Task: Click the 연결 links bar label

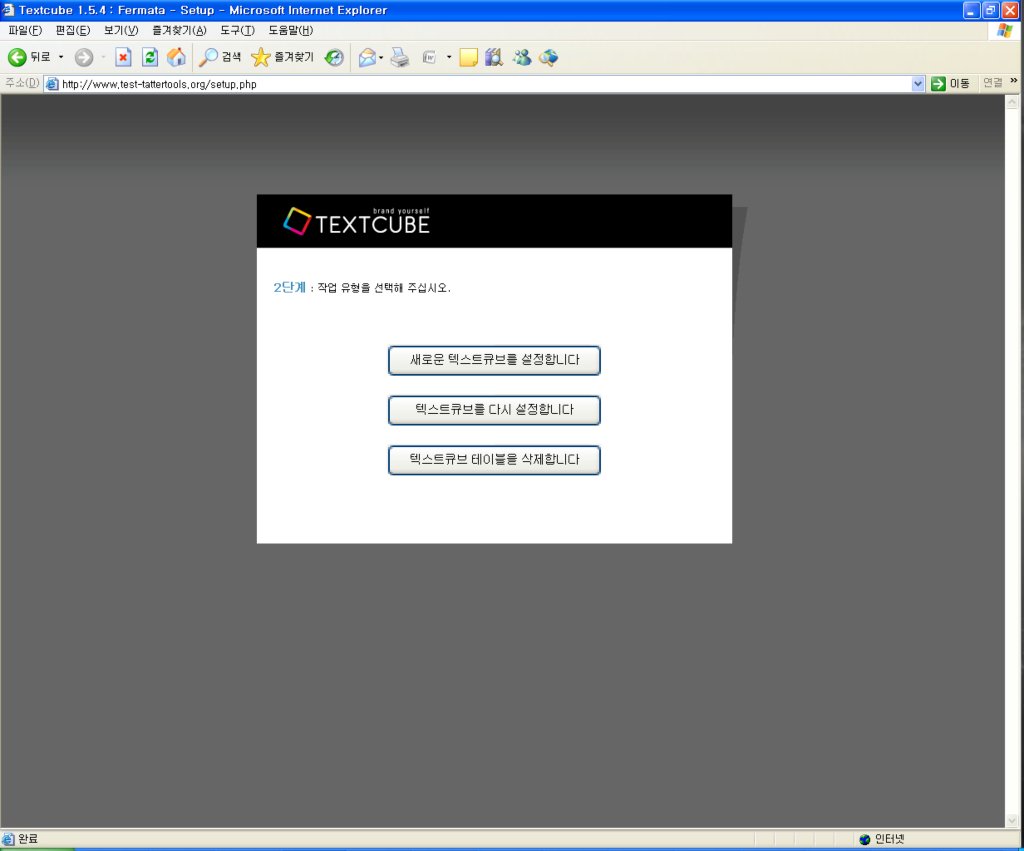Action: coord(993,83)
